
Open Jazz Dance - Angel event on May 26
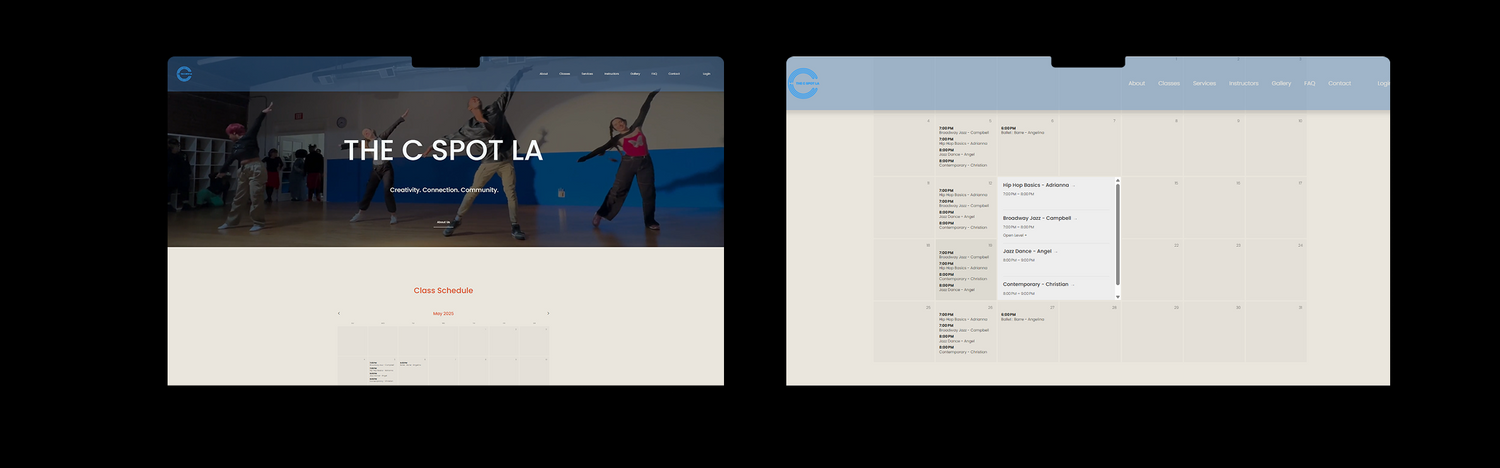[x=957, y=340]
